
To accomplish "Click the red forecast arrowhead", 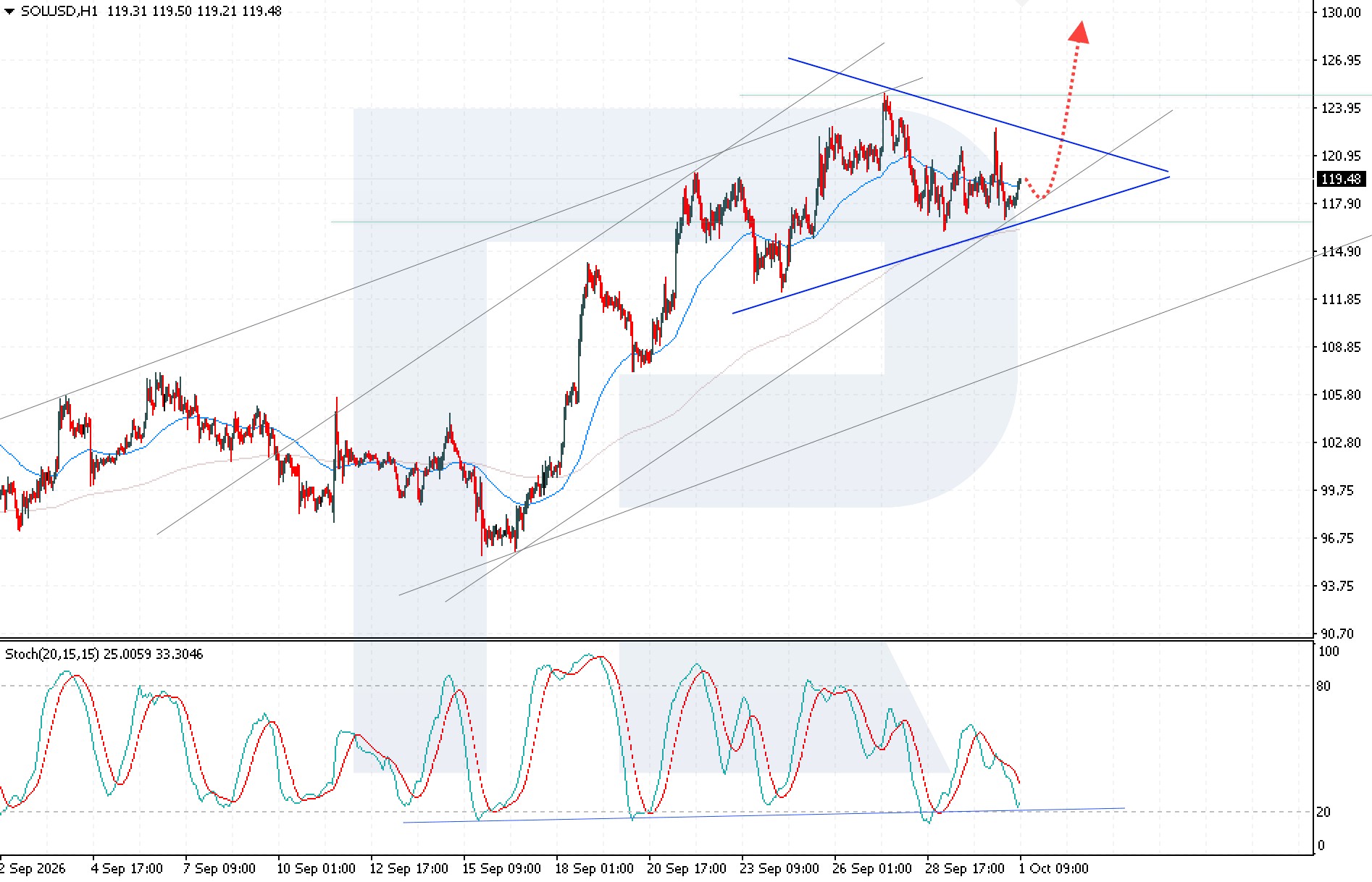I will click(1079, 32).
